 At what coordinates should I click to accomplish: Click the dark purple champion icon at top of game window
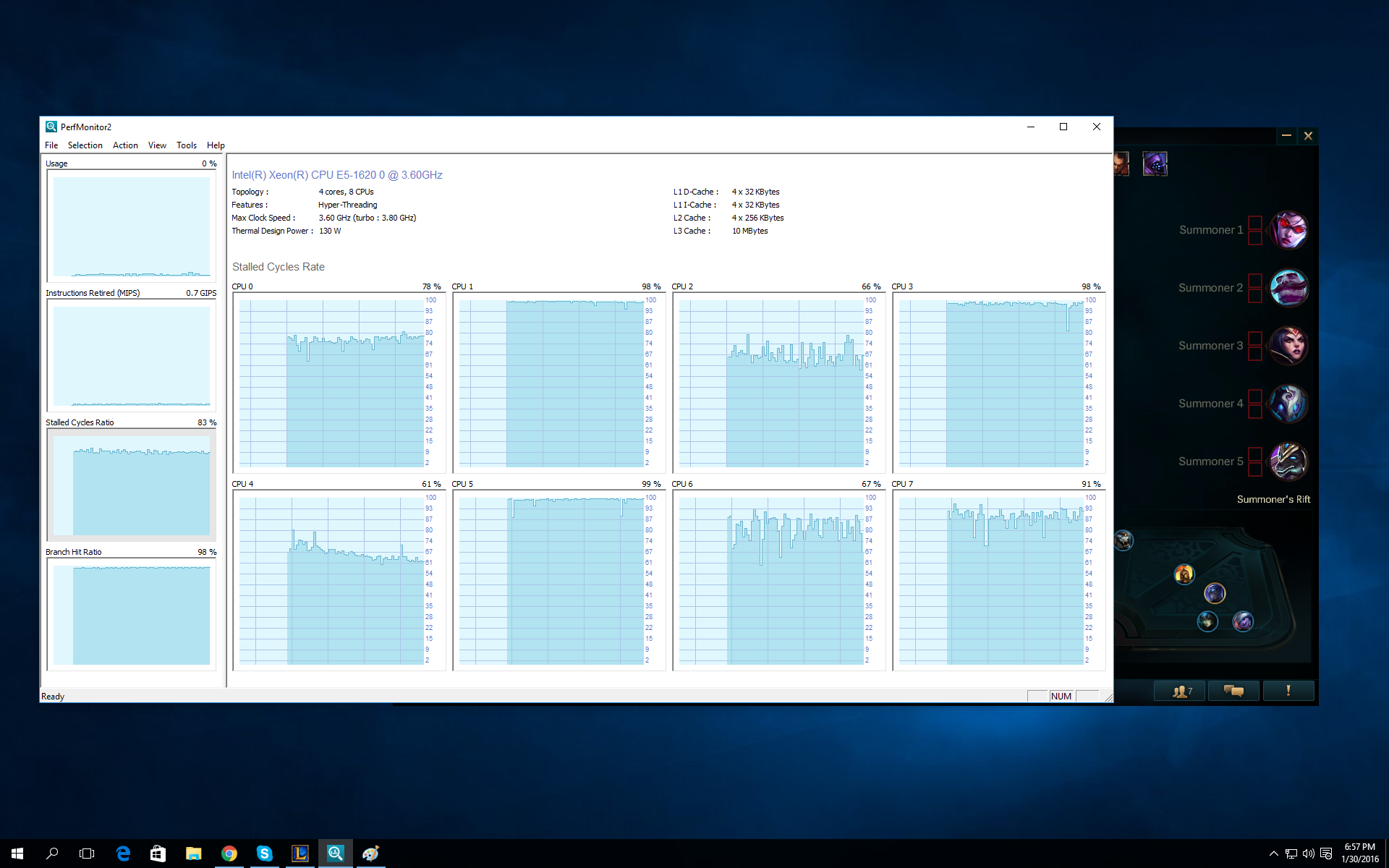(1155, 164)
